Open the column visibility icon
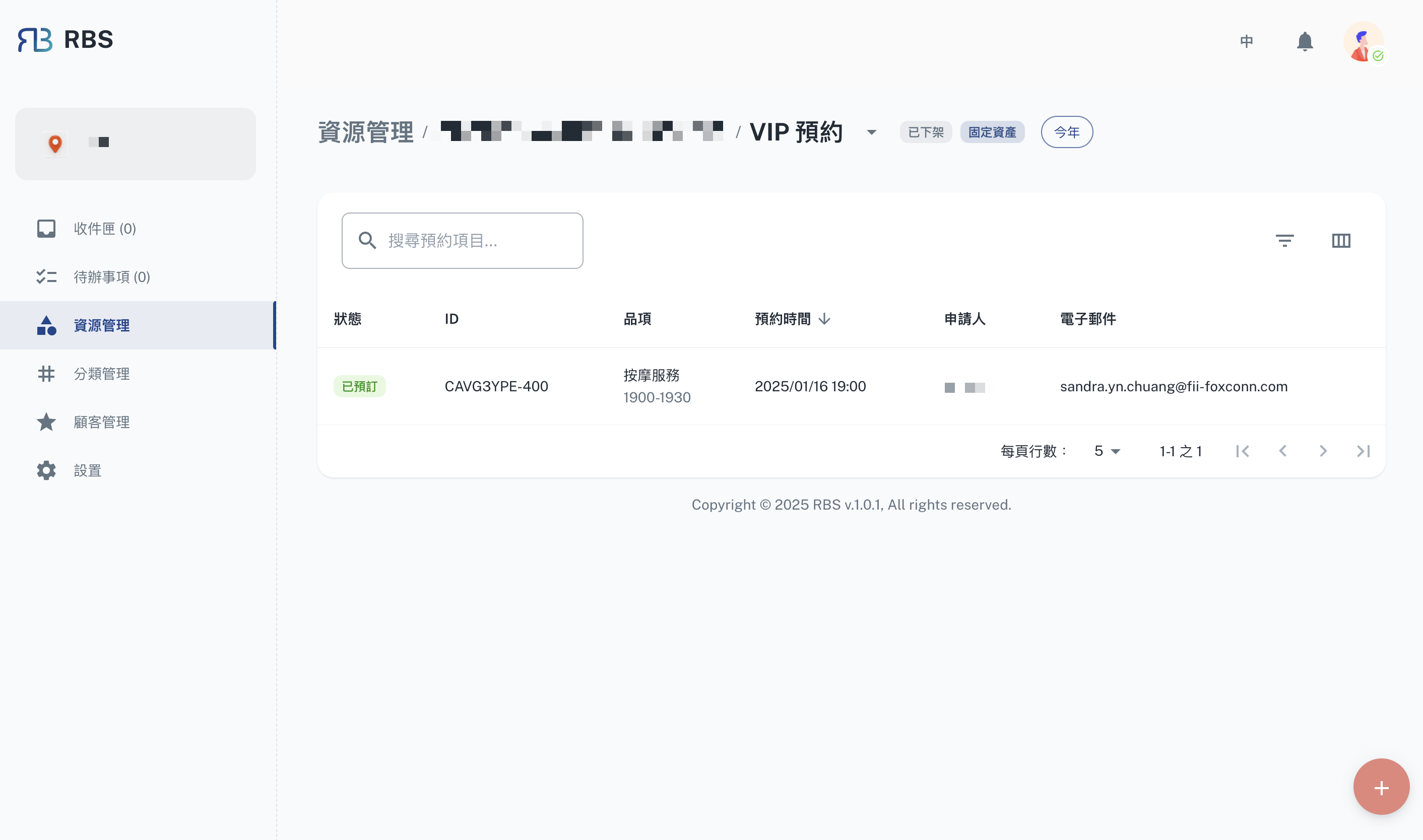Image resolution: width=1423 pixels, height=840 pixels. tap(1340, 241)
